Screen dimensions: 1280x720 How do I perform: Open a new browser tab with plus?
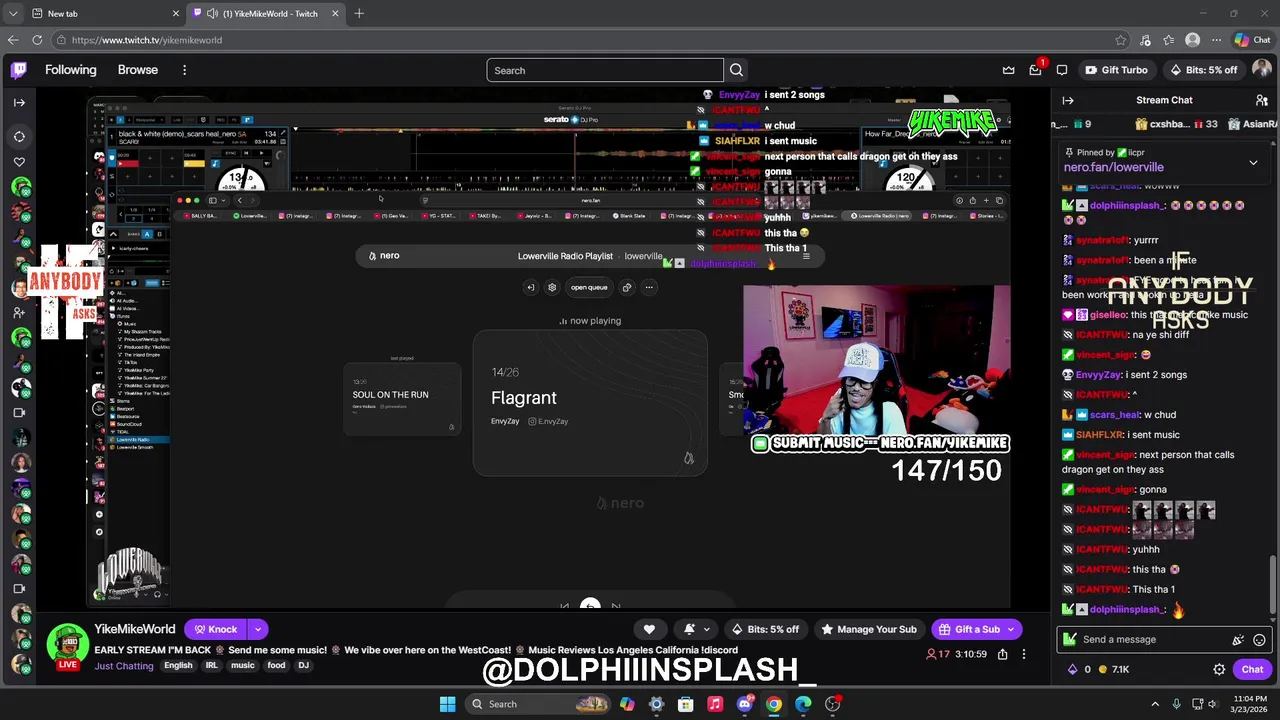coord(359,13)
